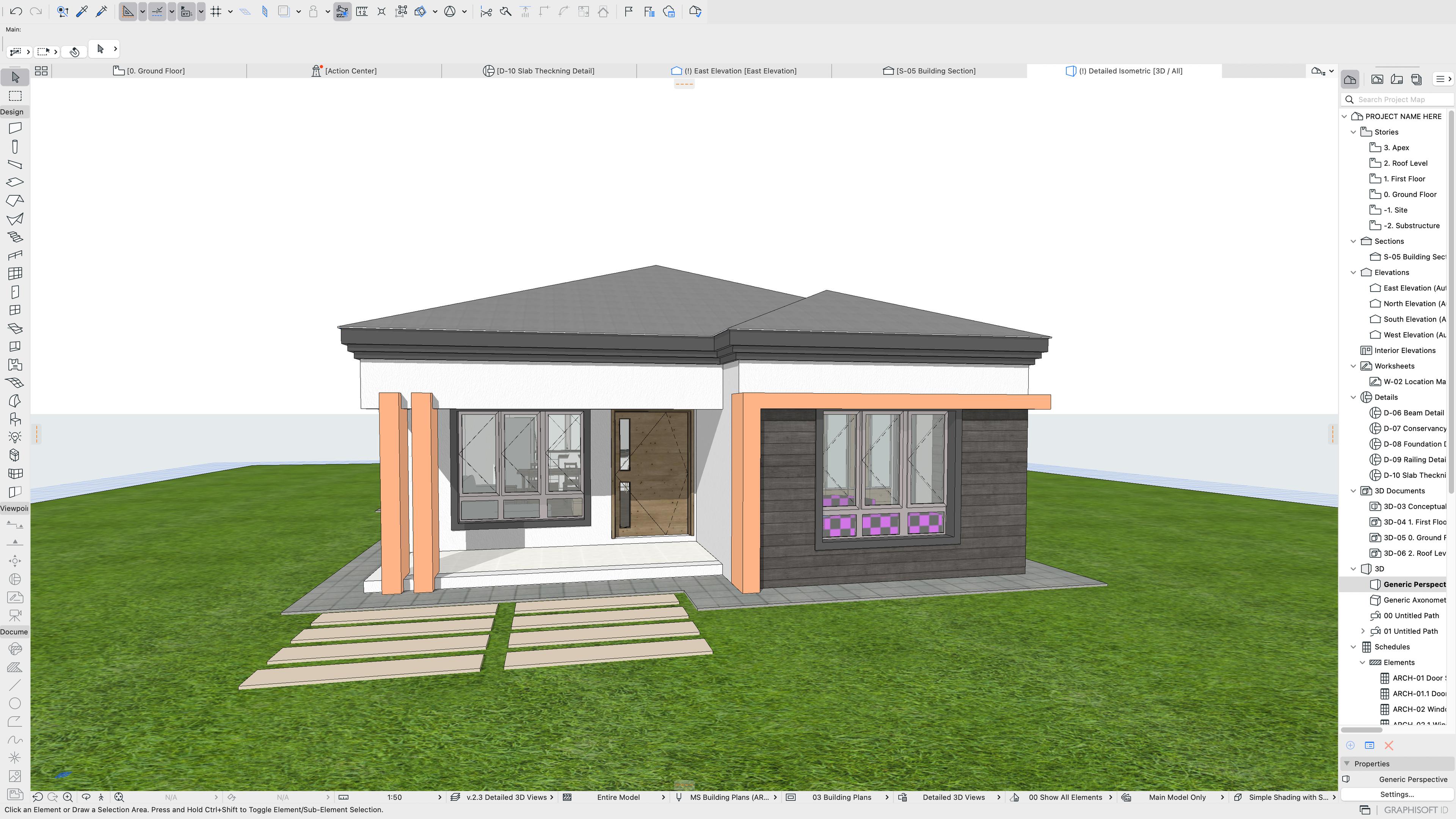The width and height of the screenshot is (1456, 819).
Task: Open the tab overview grid icon
Action: pyautogui.click(x=41, y=71)
